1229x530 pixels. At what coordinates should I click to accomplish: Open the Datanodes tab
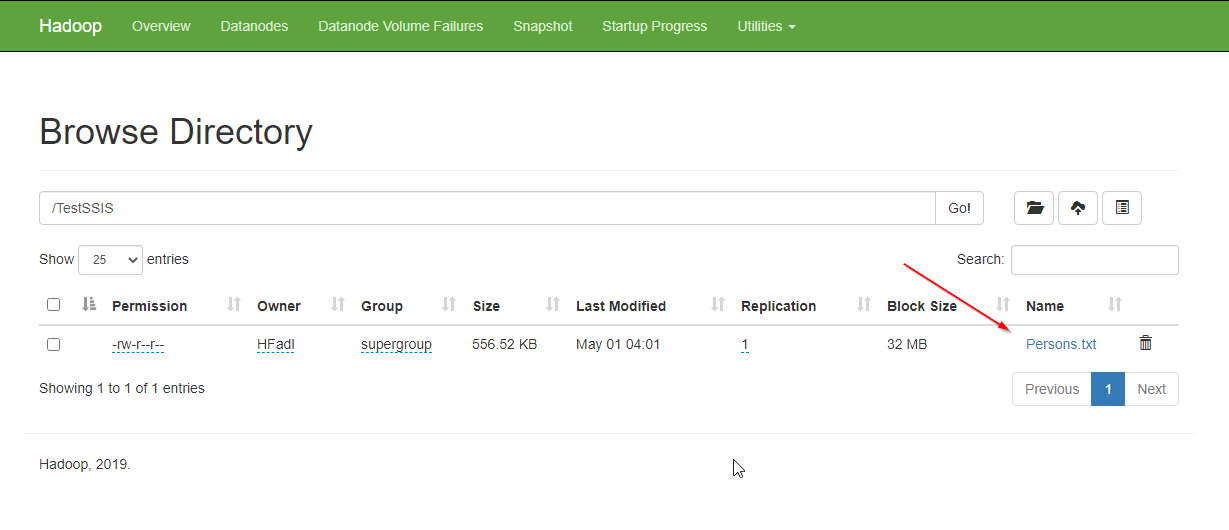point(254,26)
